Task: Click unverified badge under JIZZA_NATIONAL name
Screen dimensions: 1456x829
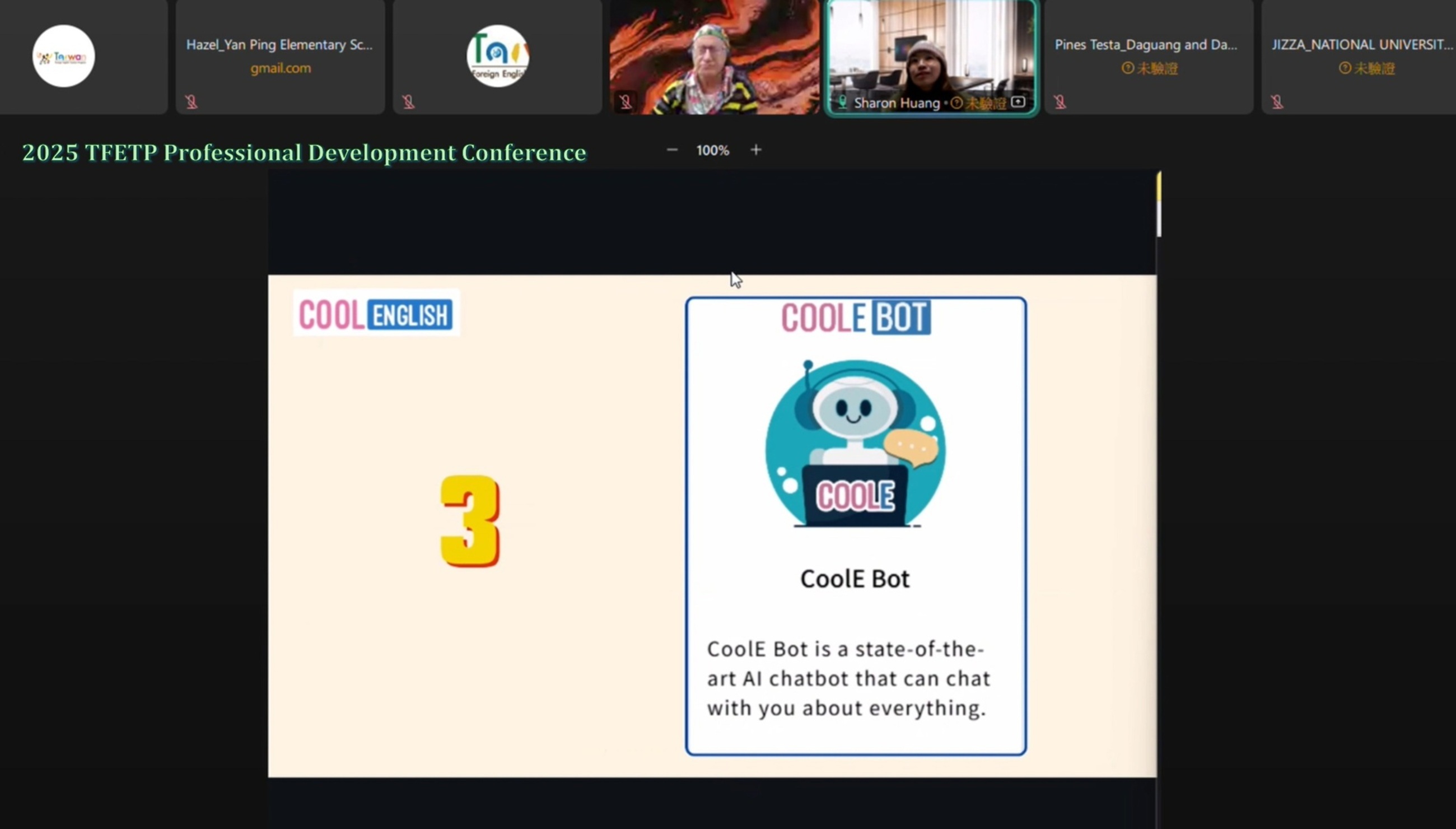Action: tap(1366, 68)
